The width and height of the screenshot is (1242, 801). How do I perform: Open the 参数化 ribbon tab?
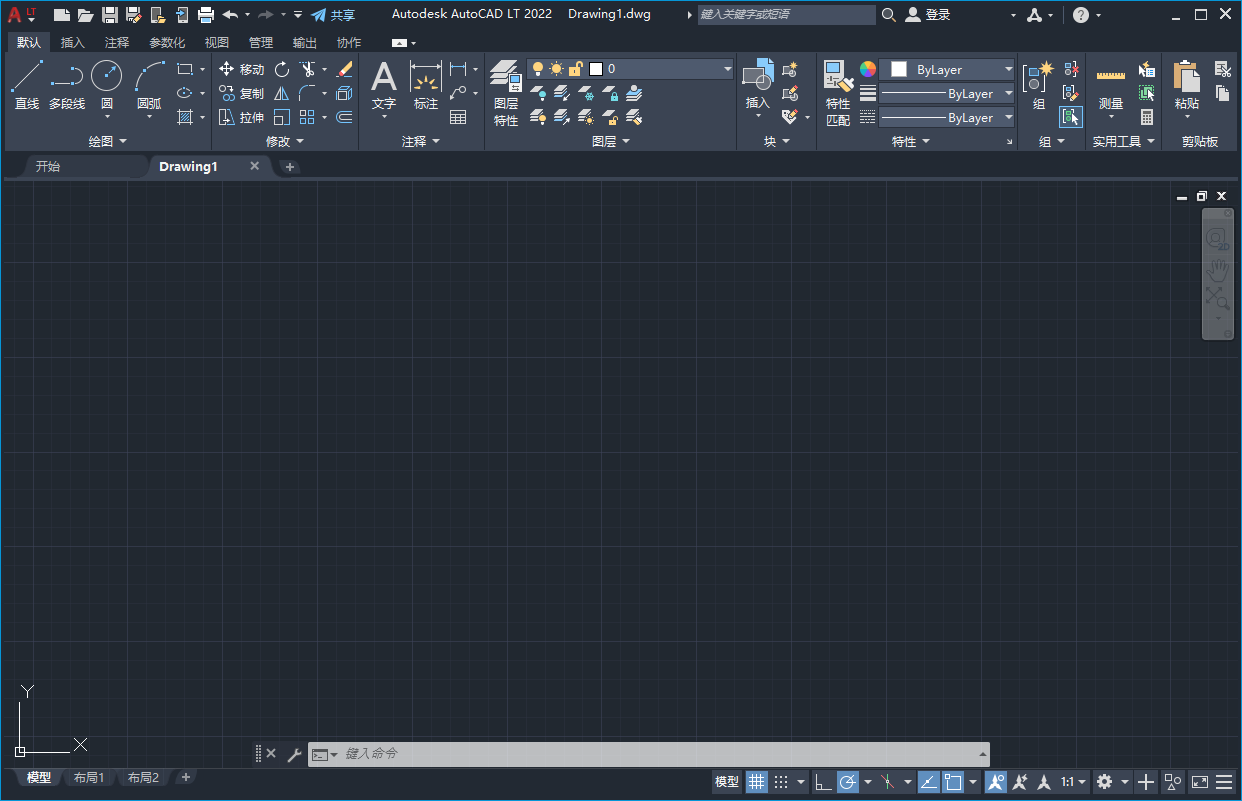(167, 43)
